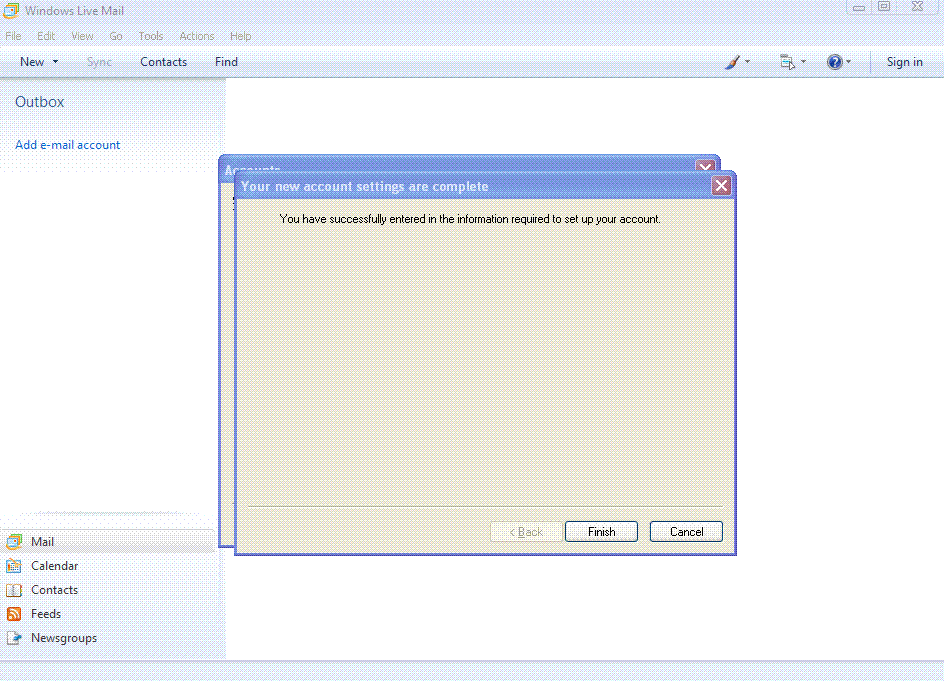Viewport: 944px width, 681px height.
Task: Open the View menu
Action: 82,36
